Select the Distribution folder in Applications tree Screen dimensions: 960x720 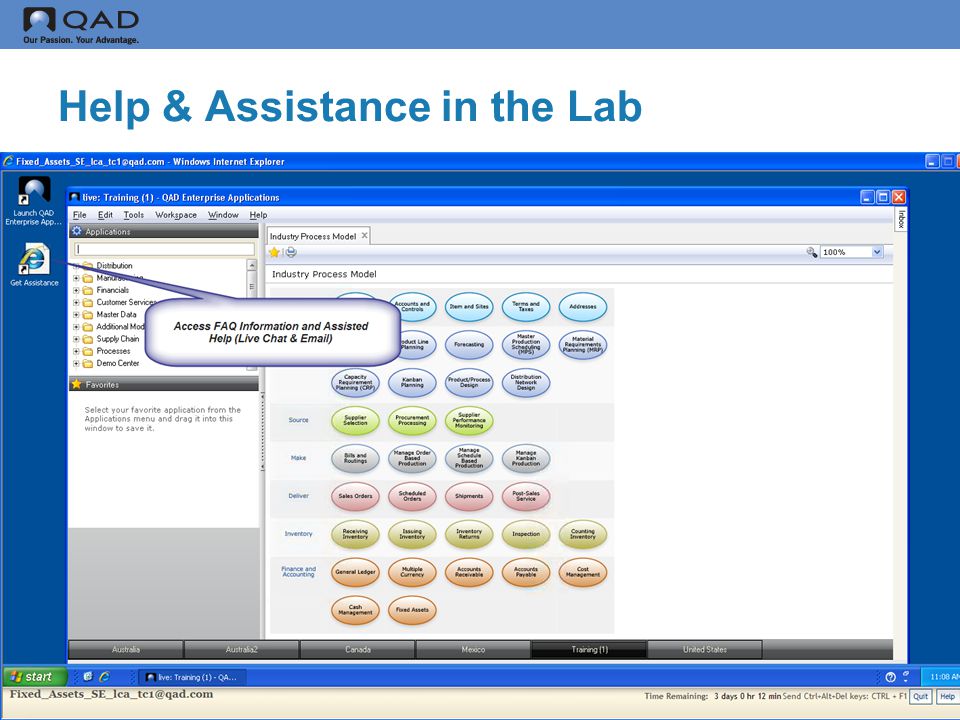114,266
